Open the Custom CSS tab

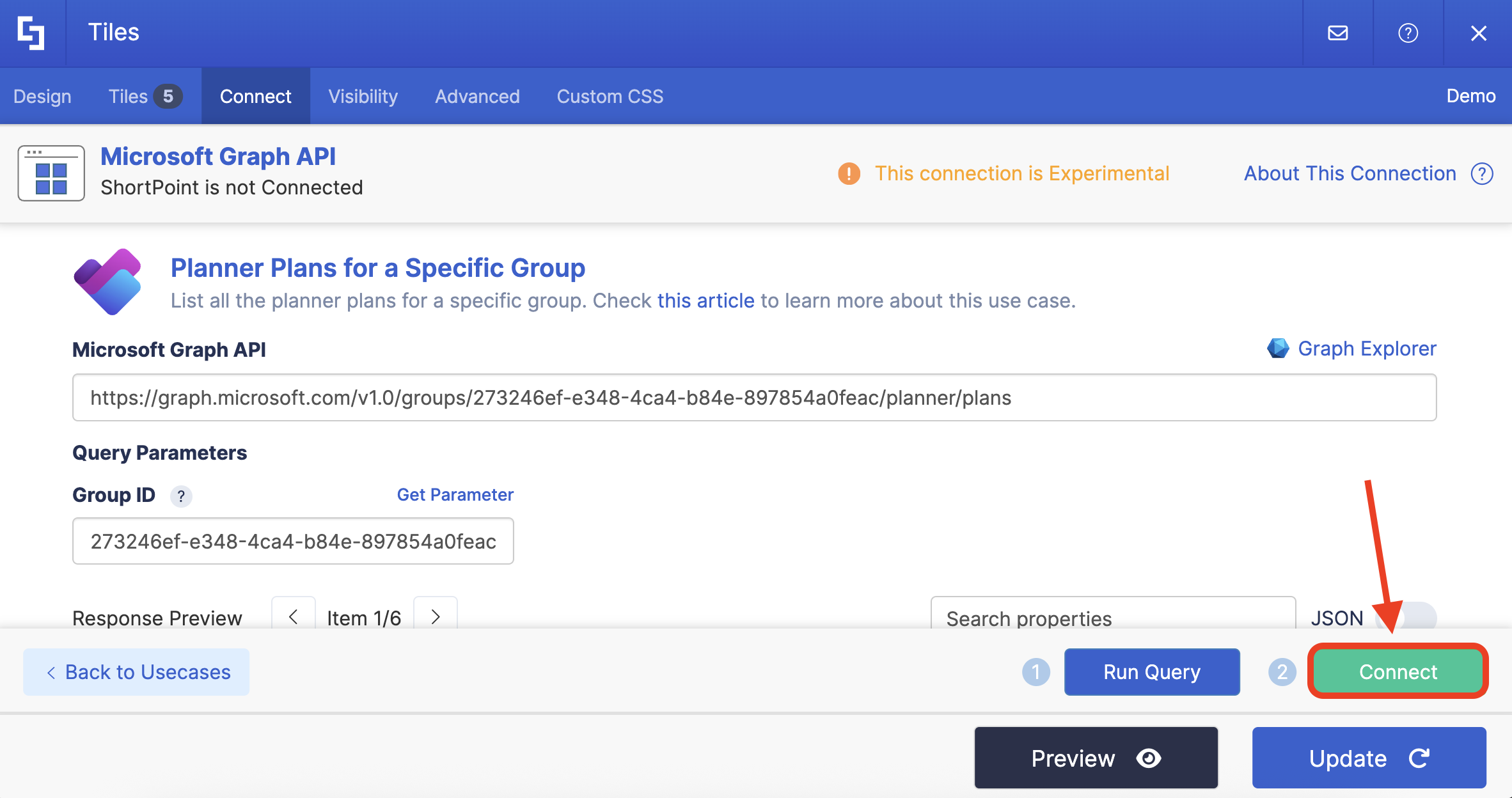point(610,97)
